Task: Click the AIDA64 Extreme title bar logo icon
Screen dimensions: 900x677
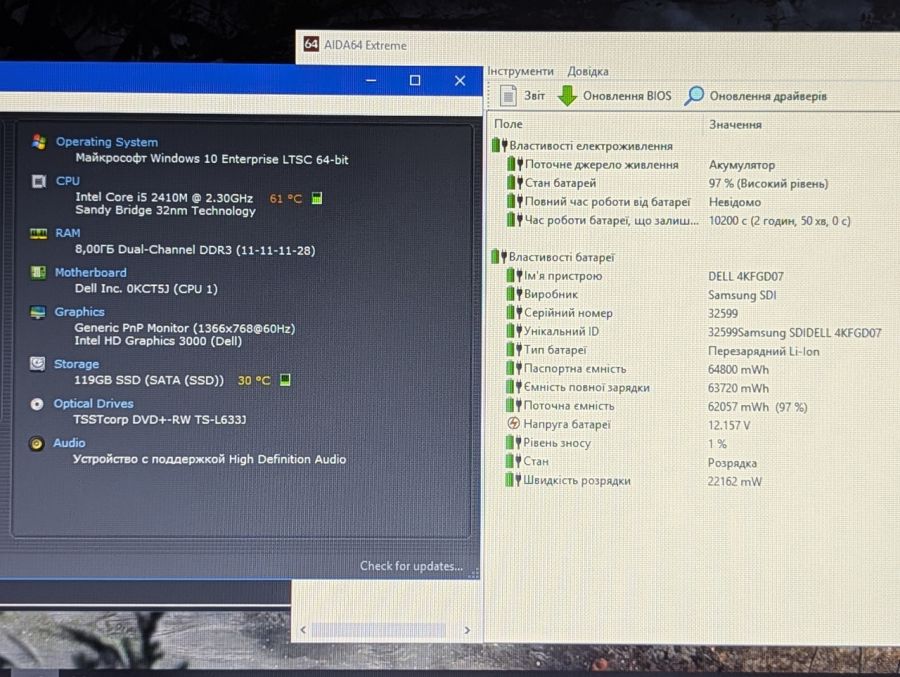Action: pyautogui.click(x=311, y=44)
